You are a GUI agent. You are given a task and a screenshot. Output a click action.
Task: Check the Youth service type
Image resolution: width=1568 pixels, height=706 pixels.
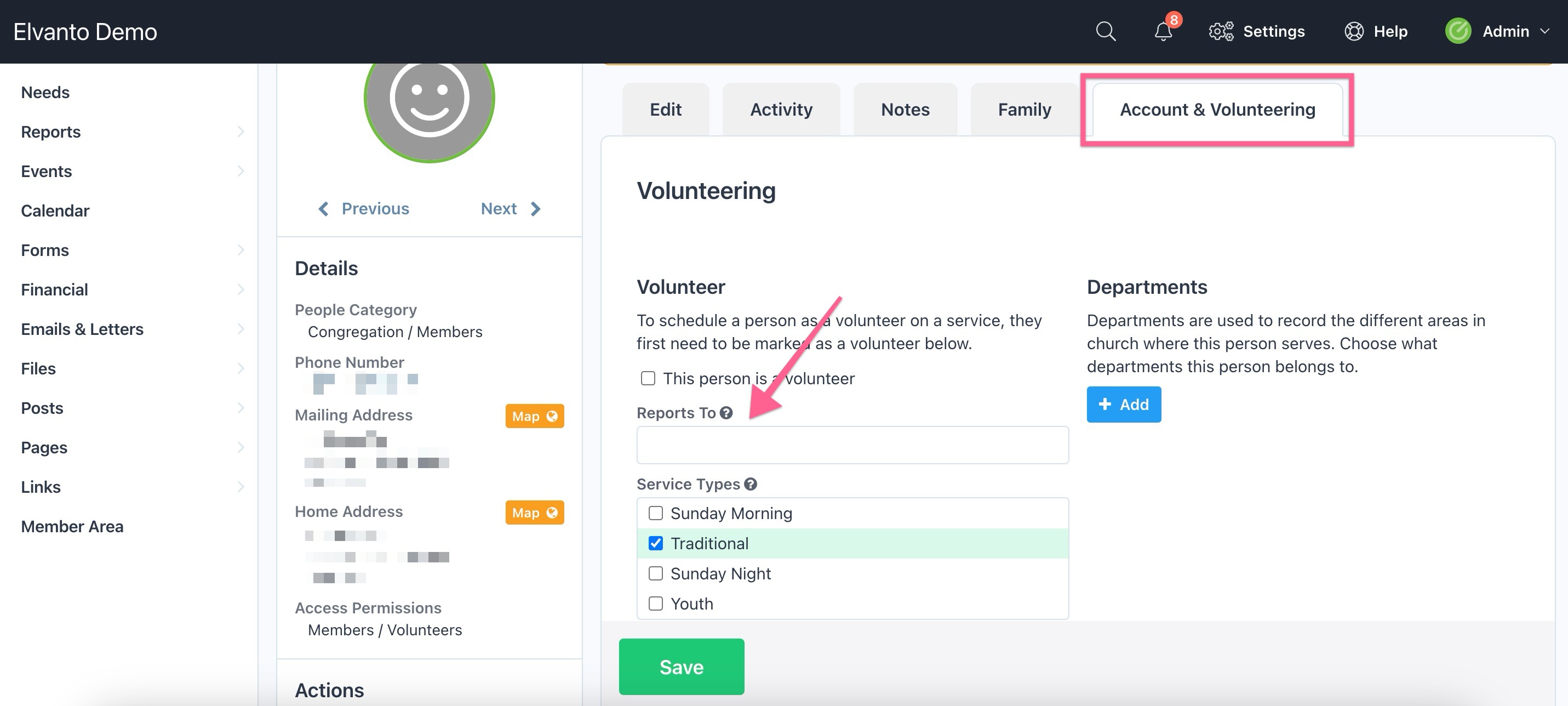[x=656, y=603]
